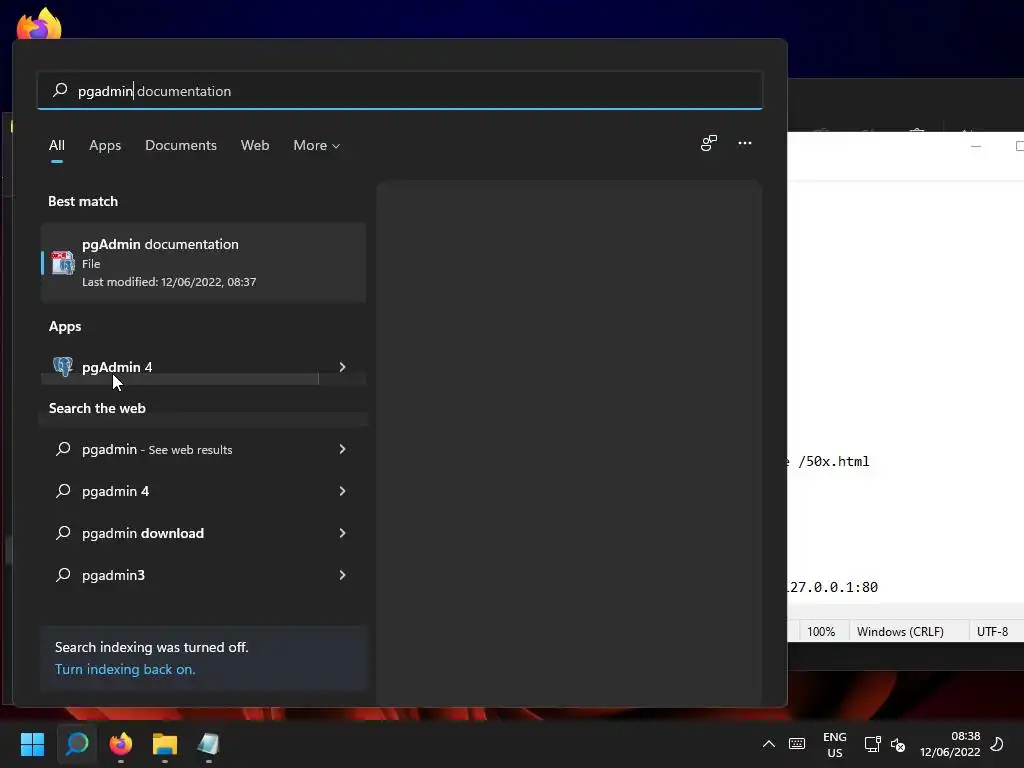Expand chevron for 'pgadmin' web results
1024x768 pixels.
click(342, 449)
